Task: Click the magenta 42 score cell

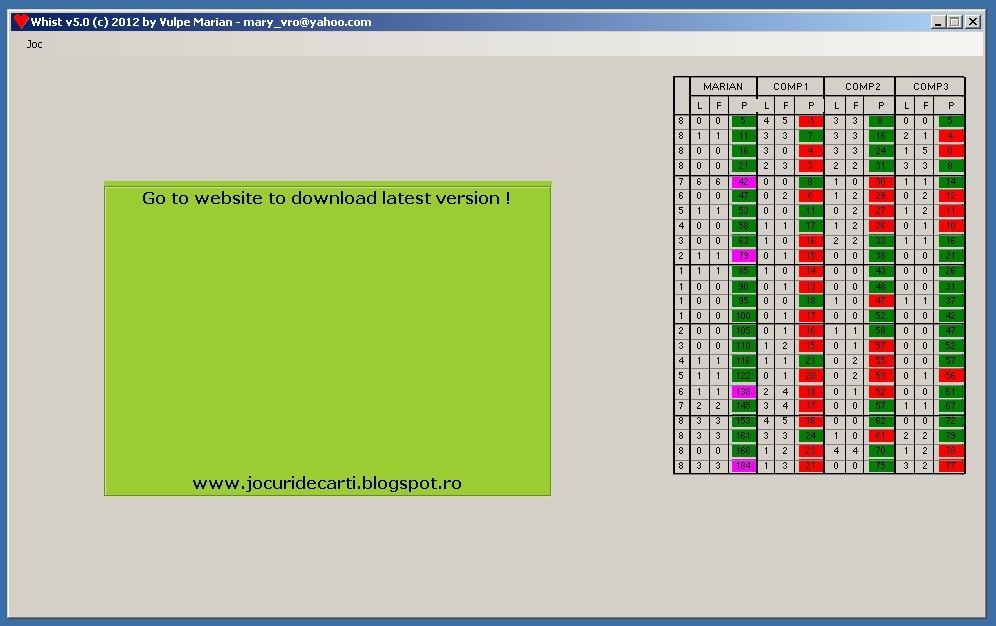Action: tap(743, 182)
